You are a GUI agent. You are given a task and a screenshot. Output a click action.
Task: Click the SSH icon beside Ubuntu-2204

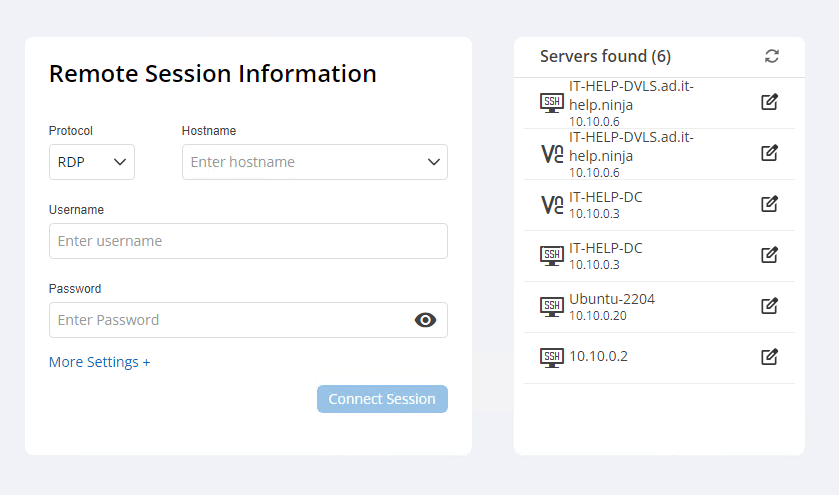tap(551, 306)
